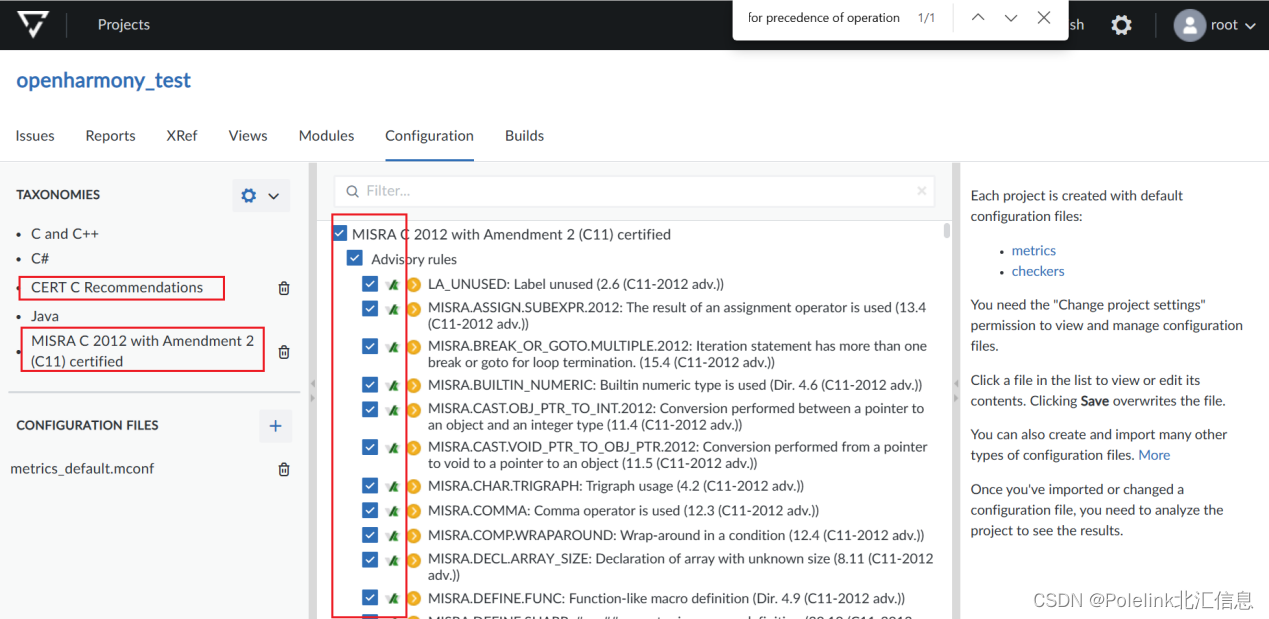Click the Klocwork logo icon
Viewport: 1269px width, 619px height.
[x=32, y=25]
